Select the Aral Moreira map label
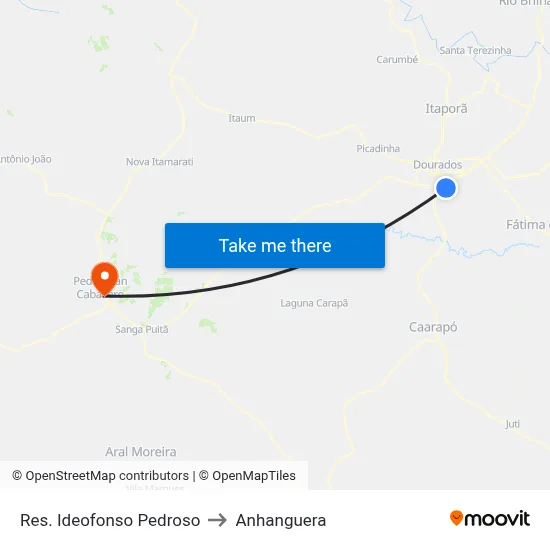This screenshot has width=550, height=550. tap(141, 452)
